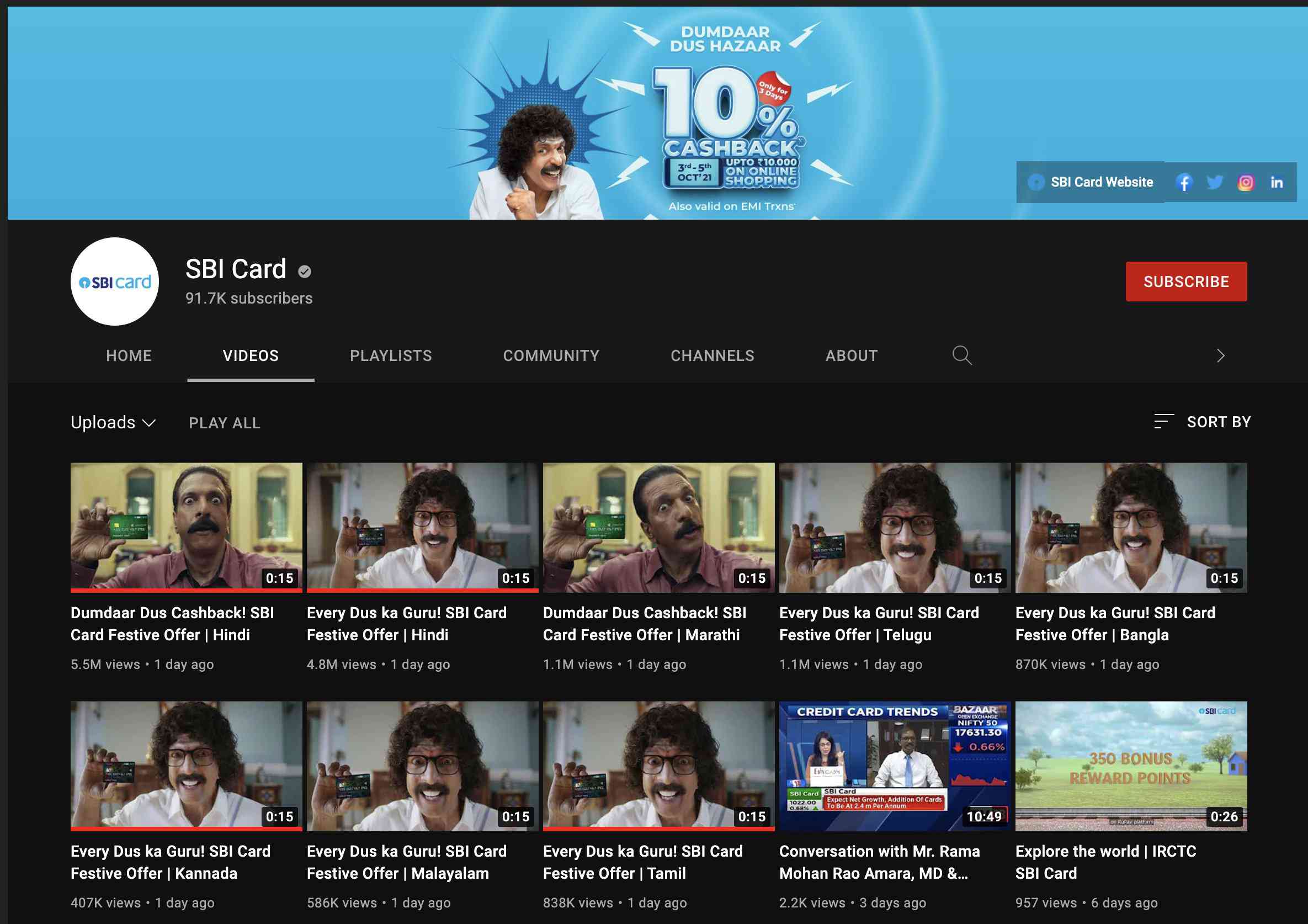Click the 5.5M views text
Image resolution: width=1308 pixels, height=924 pixels.
[x=105, y=664]
